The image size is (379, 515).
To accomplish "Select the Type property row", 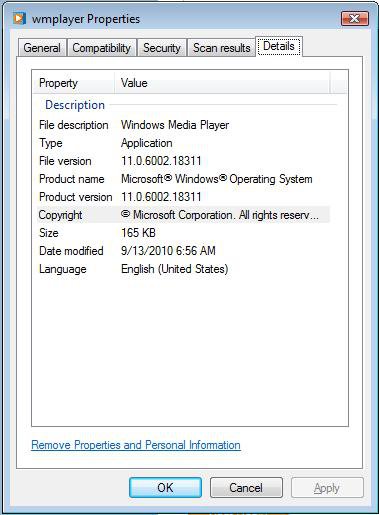I will point(183,143).
